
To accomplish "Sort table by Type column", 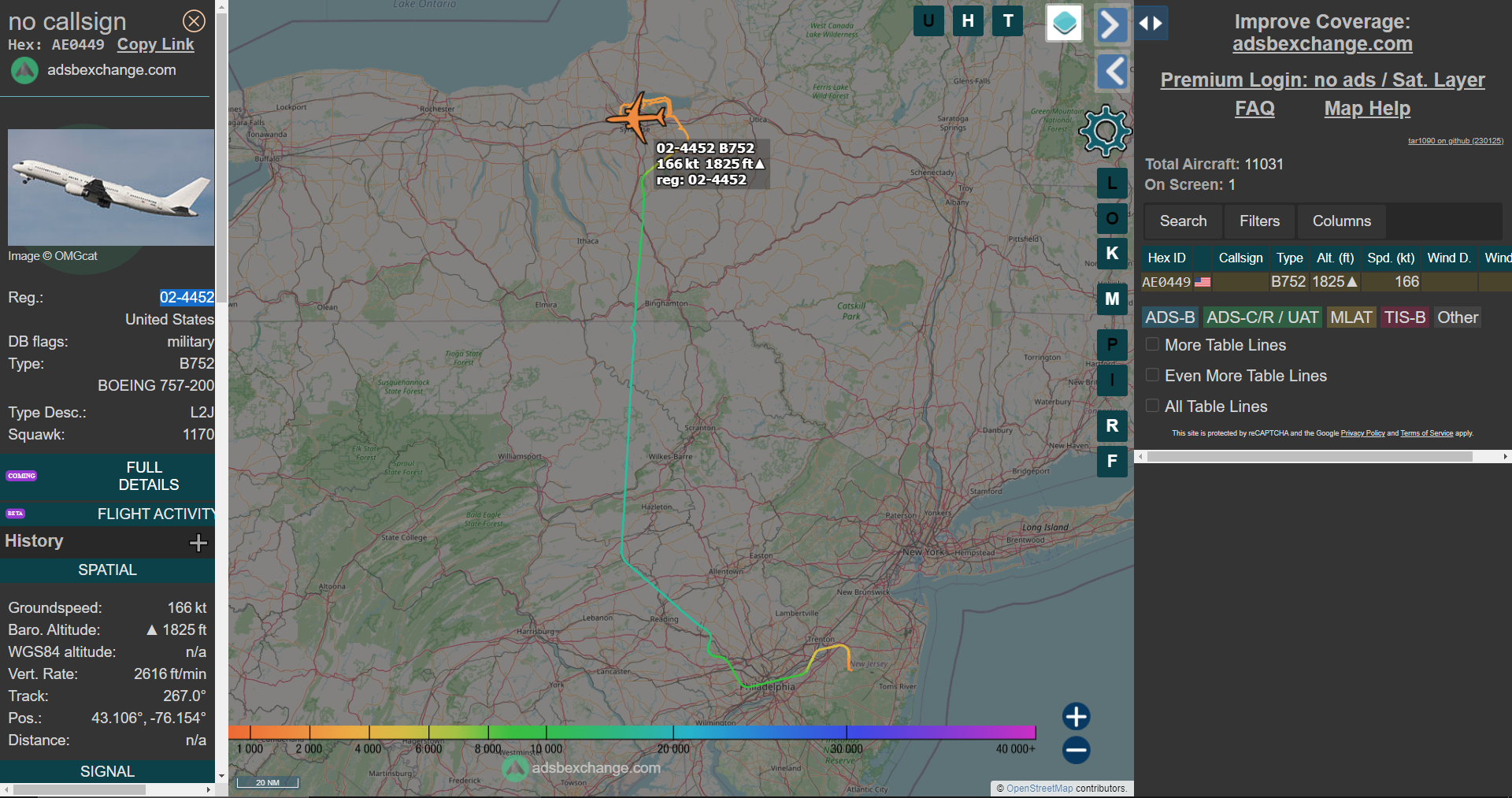I will [x=1289, y=258].
